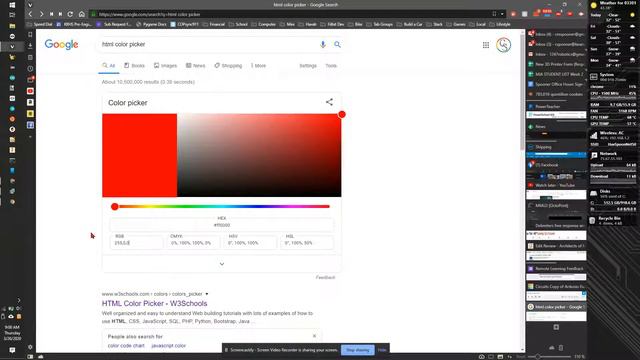Screen dimensions: 640x360
Task: Open the Google account avatar
Action: tap(503, 44)
